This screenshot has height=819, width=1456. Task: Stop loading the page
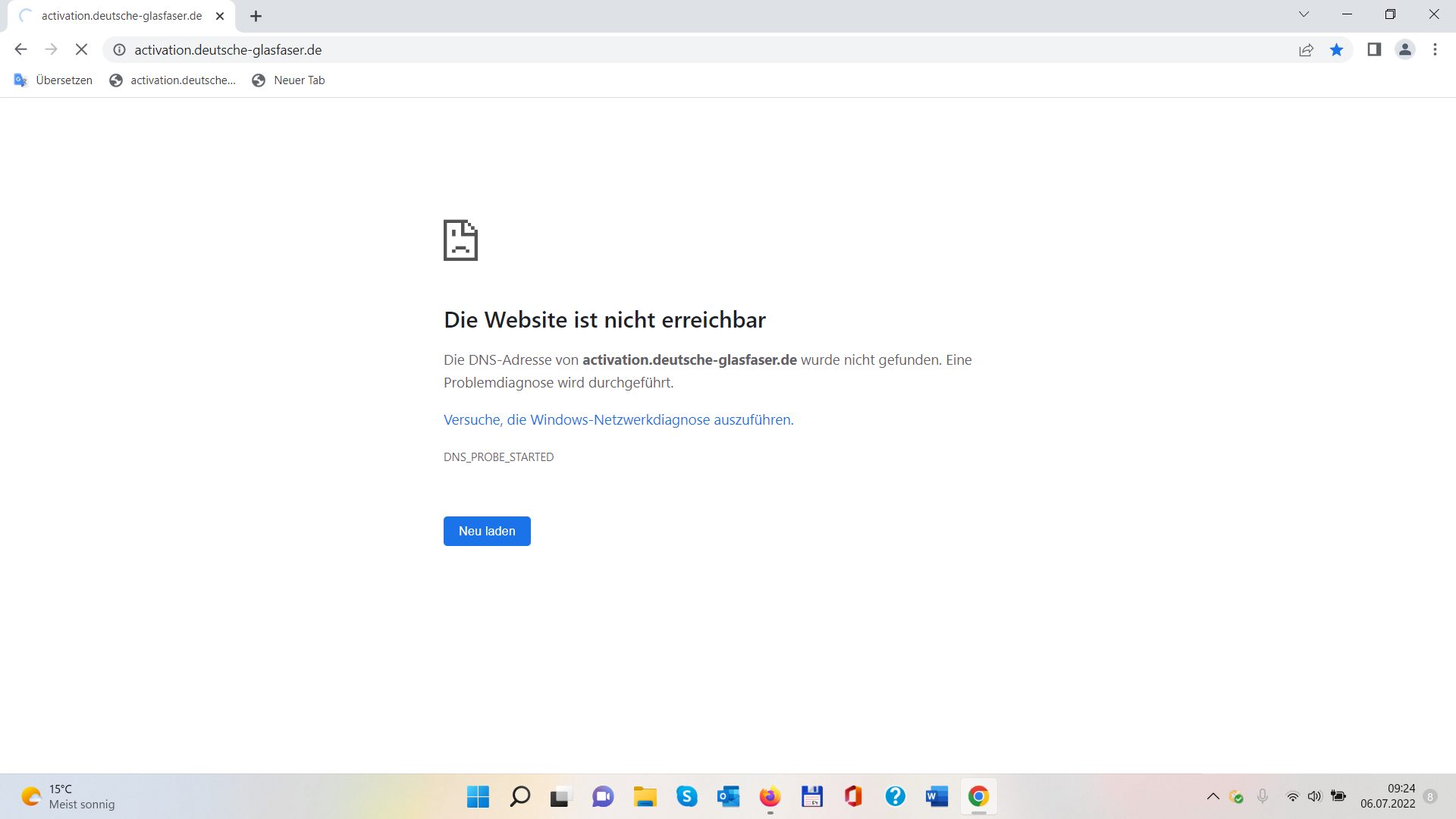82,49
